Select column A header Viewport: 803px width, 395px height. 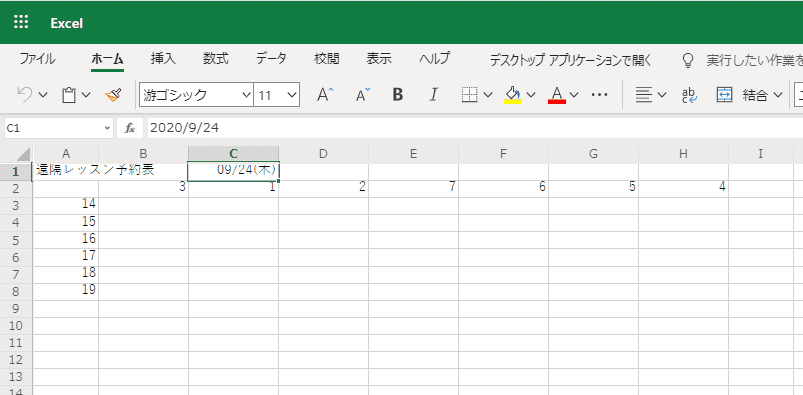tap(66, 154)
